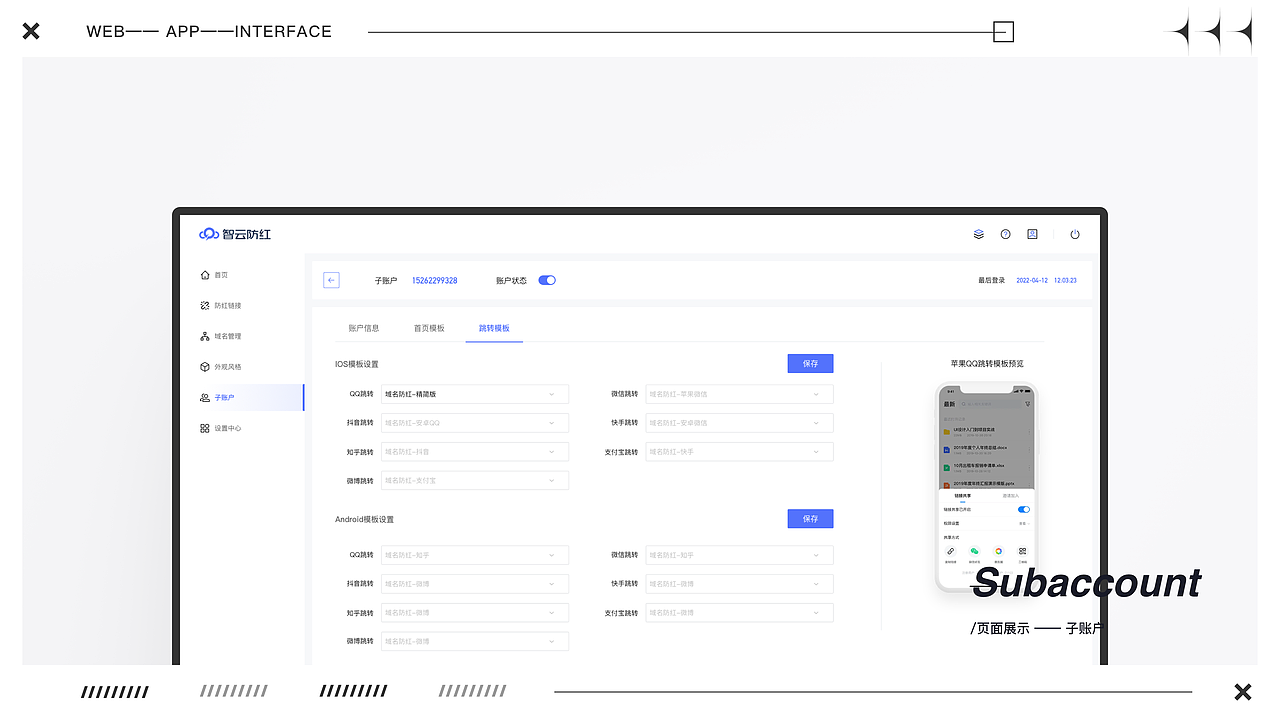Switch to the 账户信息 tab
The height and width of the screenshot is (720, 1280).
(x=364, y=328)
